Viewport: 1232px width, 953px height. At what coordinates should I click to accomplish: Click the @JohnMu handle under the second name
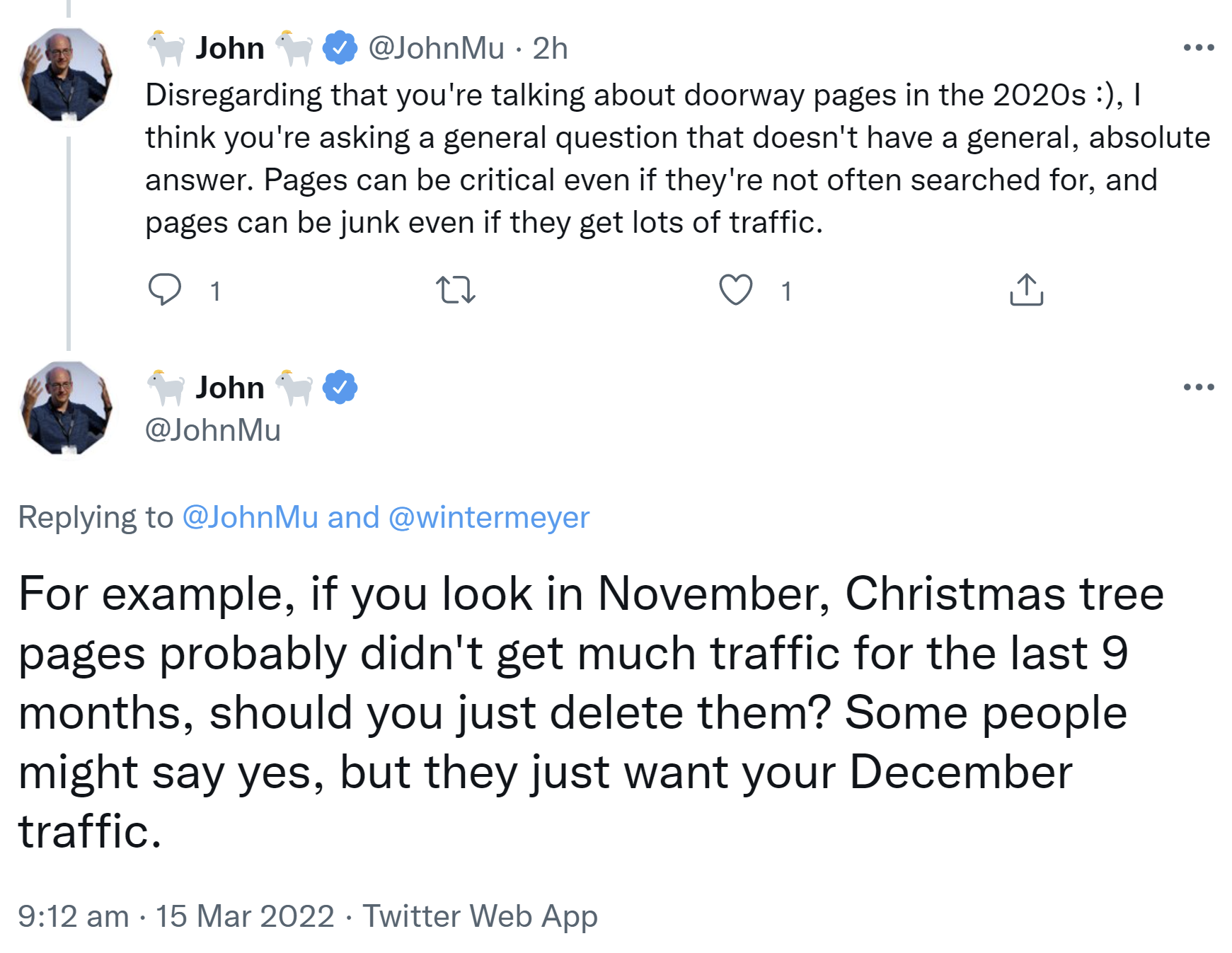[213, 430]
